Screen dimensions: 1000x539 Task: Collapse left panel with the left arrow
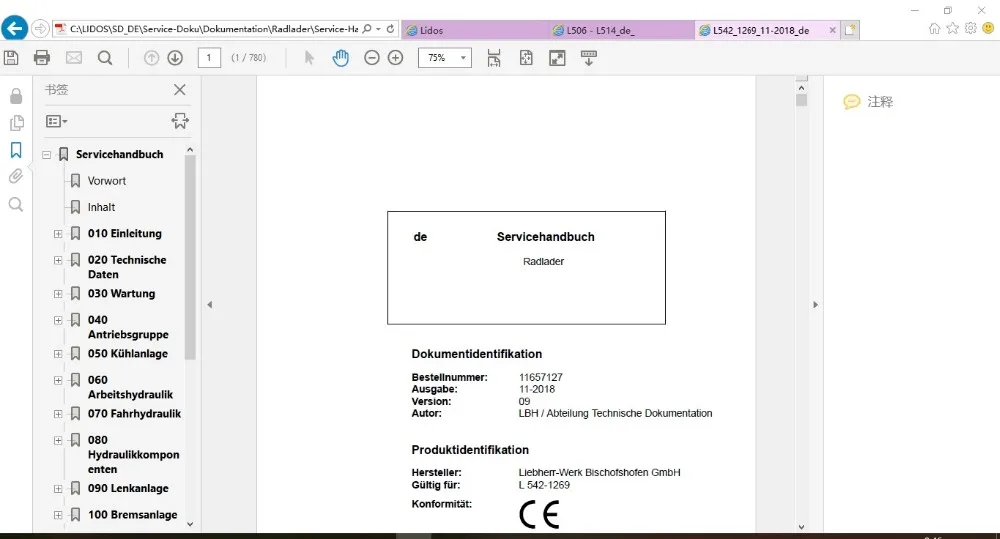[x=210, y=305]
